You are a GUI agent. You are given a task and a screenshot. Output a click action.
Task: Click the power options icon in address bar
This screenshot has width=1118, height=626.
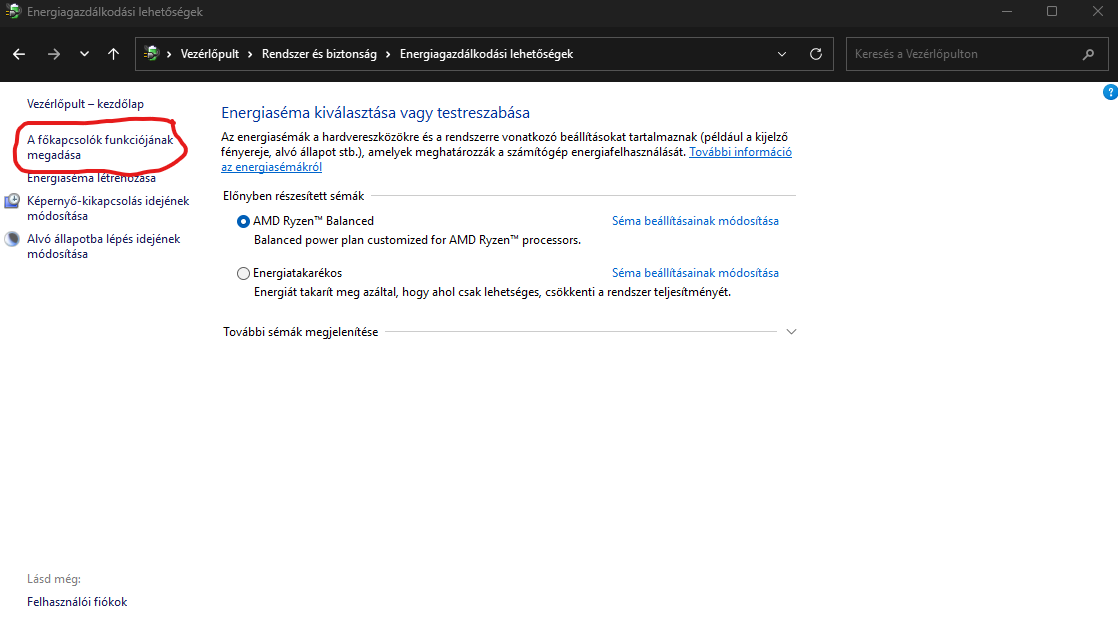[x=152, y=54]
